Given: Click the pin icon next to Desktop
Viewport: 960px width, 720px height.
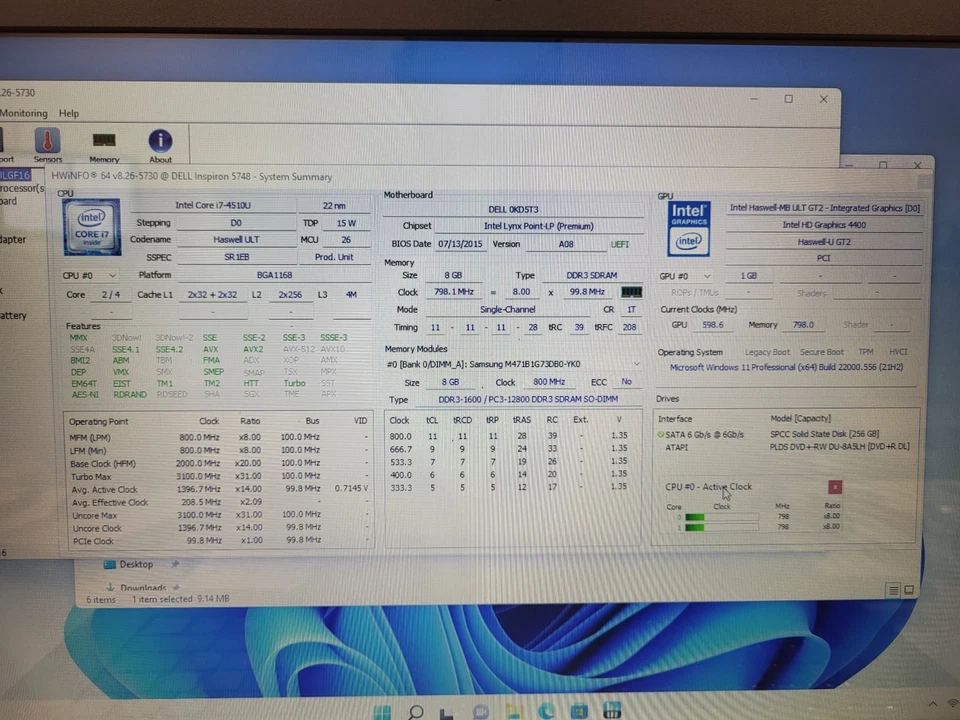Looking at the screenshot, I should [x=175, y=563].
